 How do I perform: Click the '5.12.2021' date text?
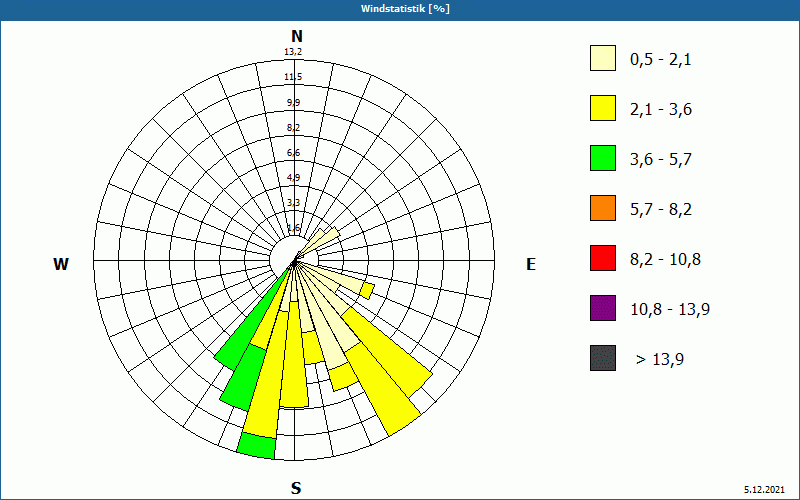point(764,490)
